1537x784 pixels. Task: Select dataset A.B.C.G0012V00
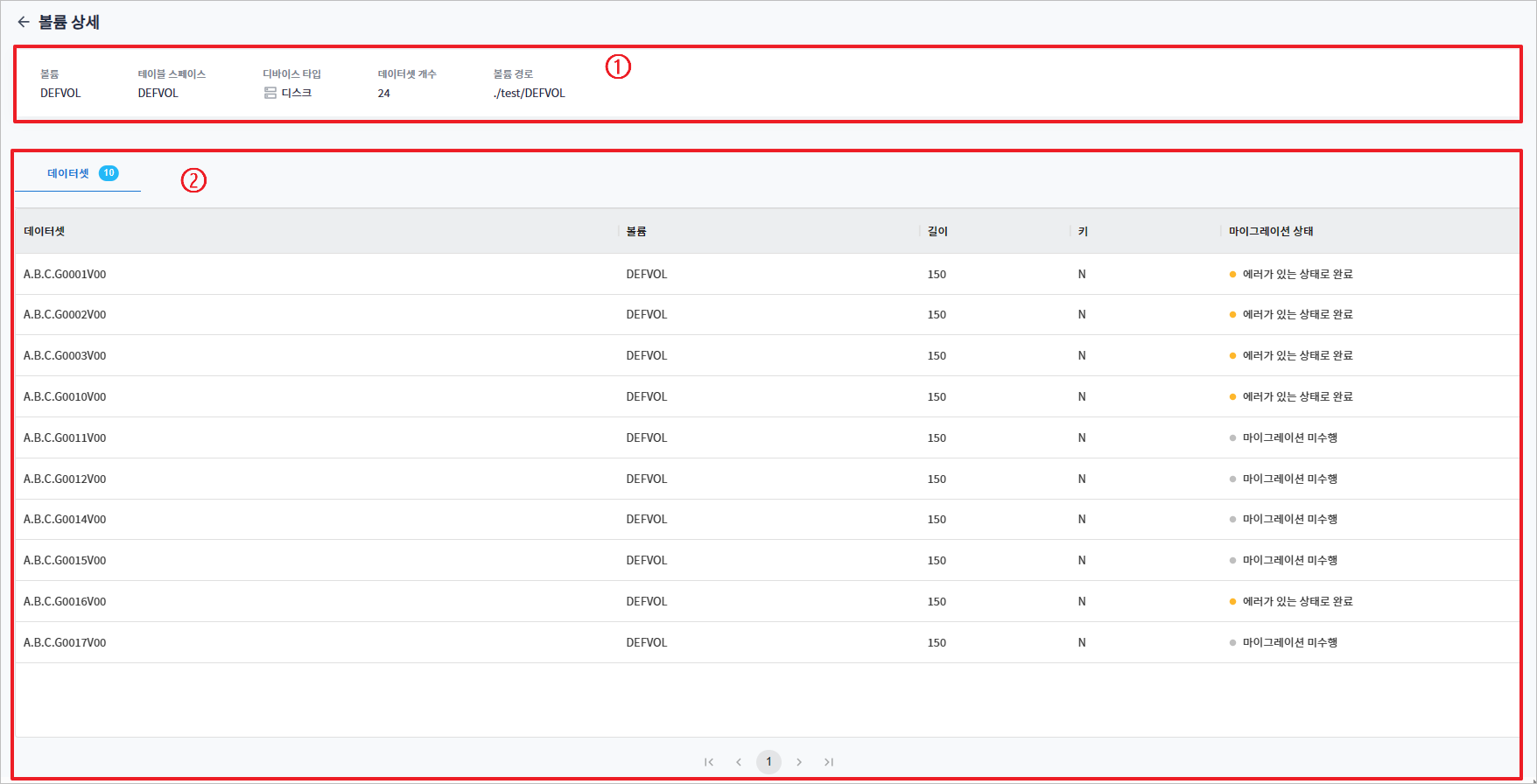65,479
